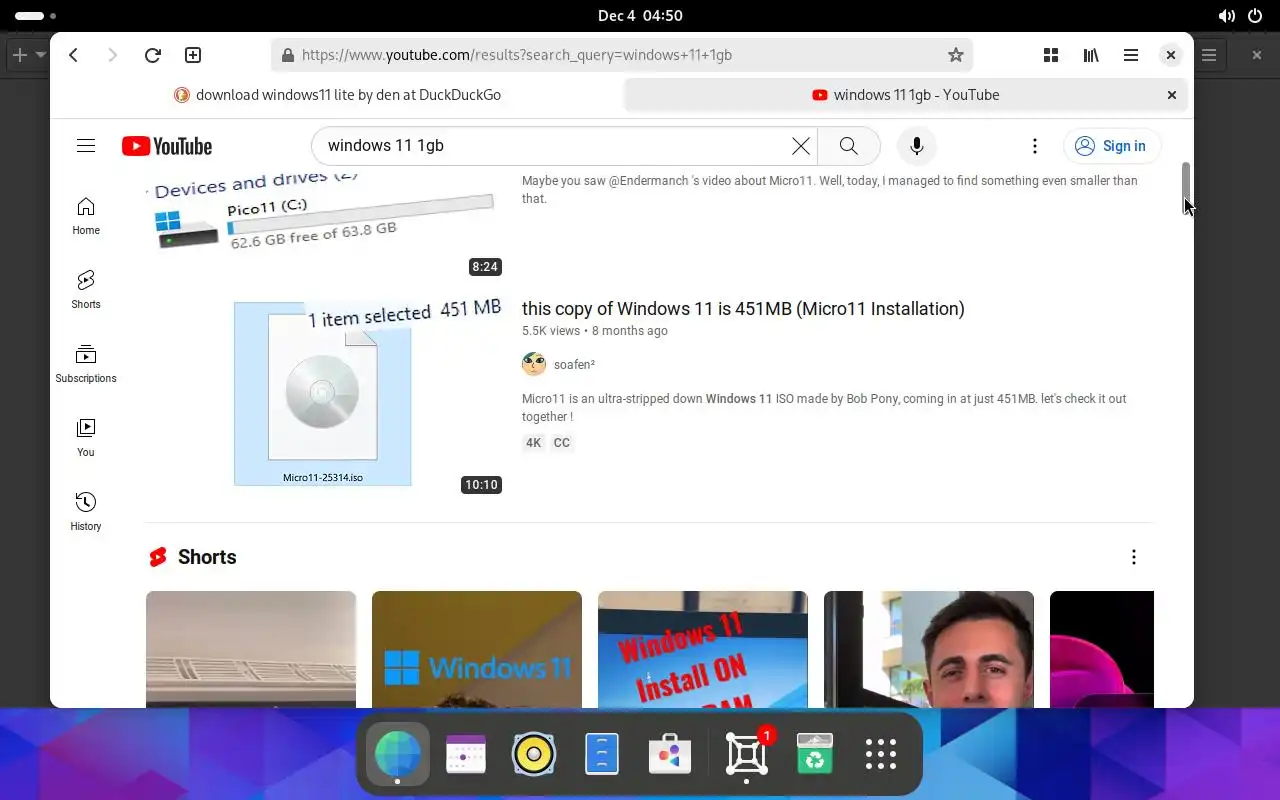Screen dimensions: 1280x800
Task: Close the YouTube tab
Action: (x=1172, y=95)
